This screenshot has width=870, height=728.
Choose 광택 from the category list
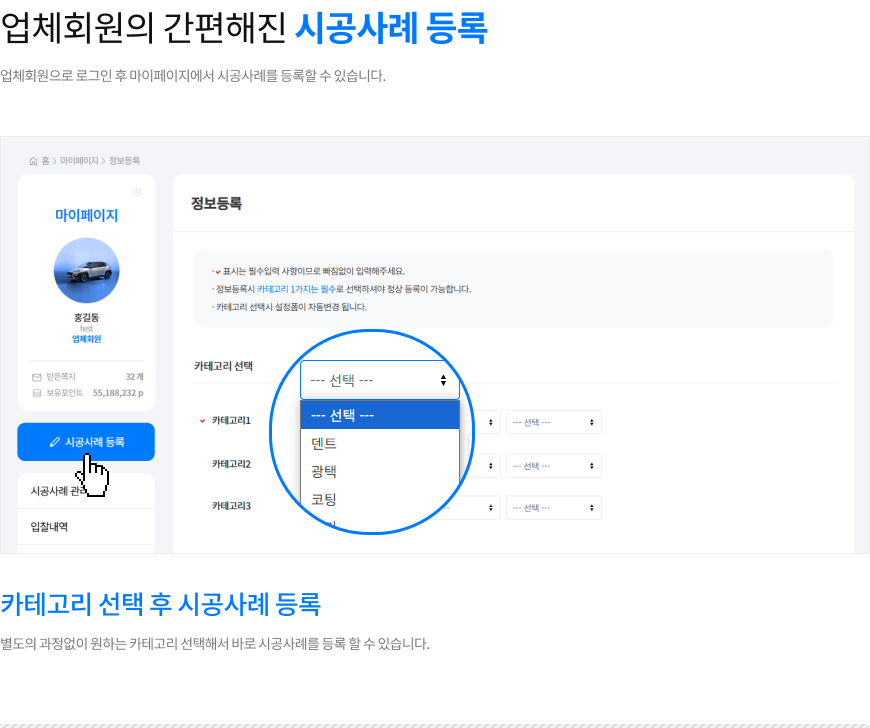[x=380, y=471]
